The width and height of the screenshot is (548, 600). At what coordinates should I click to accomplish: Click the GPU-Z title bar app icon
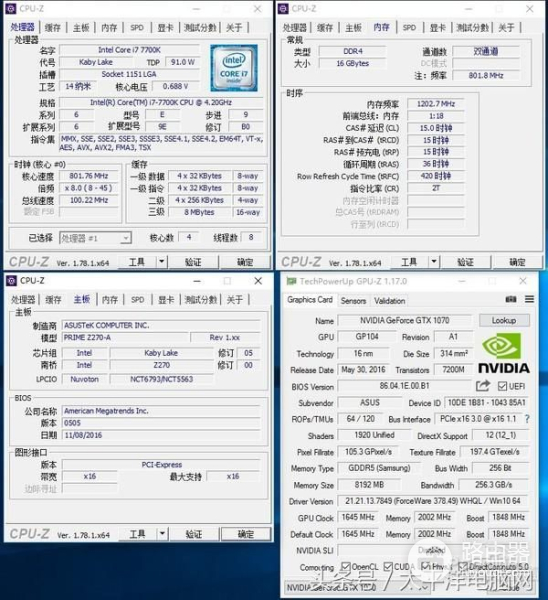click(292, 281)
